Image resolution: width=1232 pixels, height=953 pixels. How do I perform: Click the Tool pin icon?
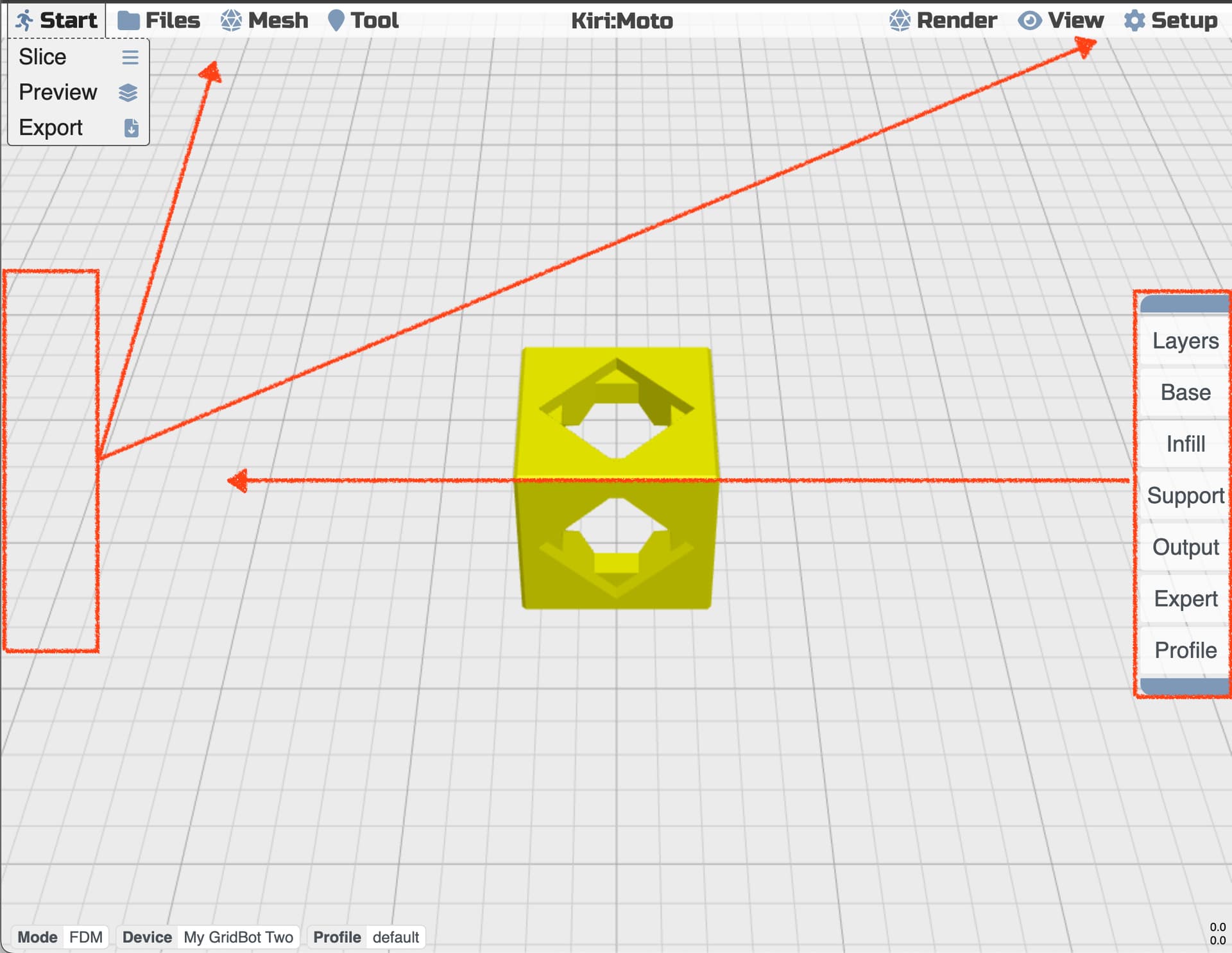point(335,20)
